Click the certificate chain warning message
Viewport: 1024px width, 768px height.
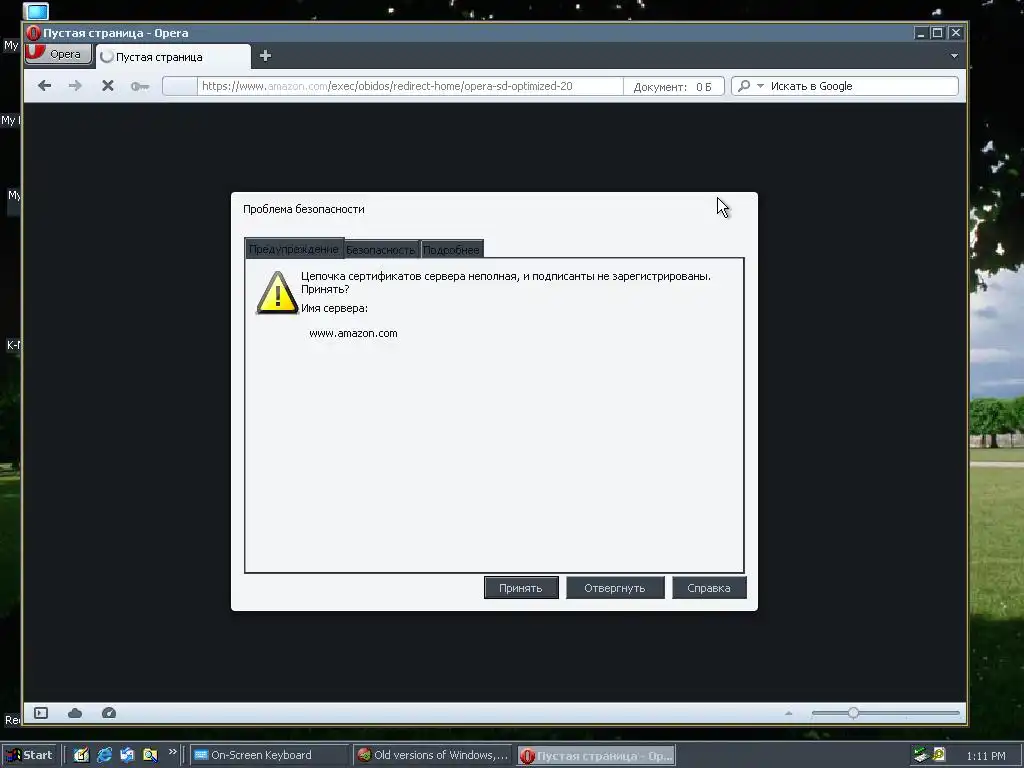506,282
